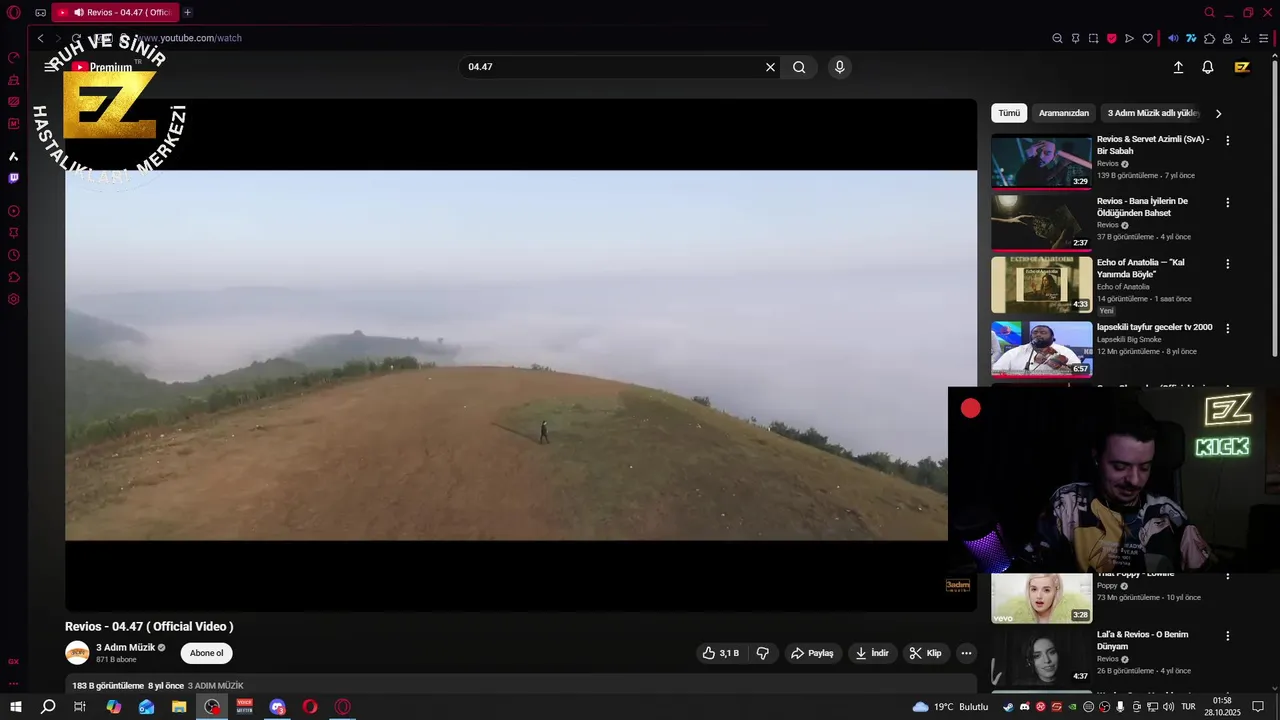Search tabs with Opera top-right magnifier
The width and height of the screenshot is (1280, 720).
1209,12
